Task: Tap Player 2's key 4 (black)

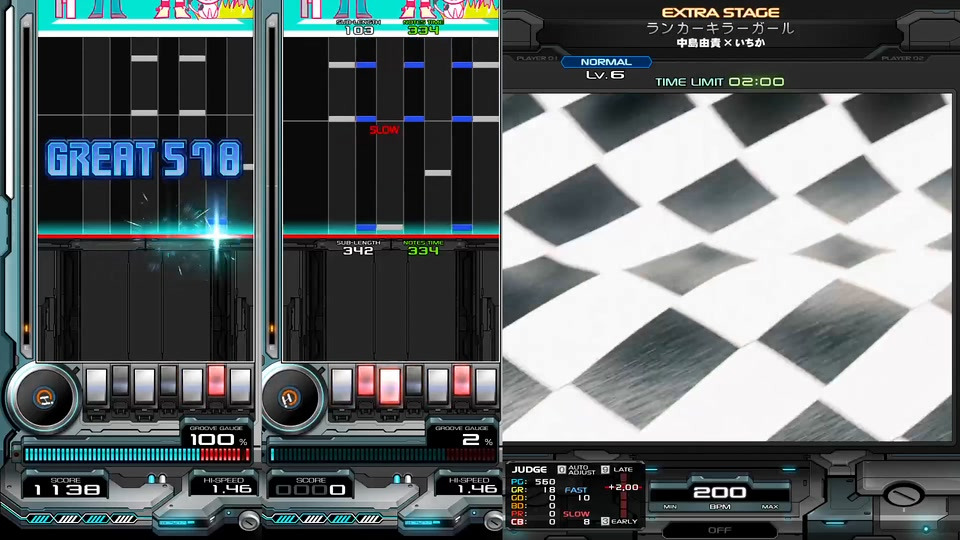Action: (x=414, y=381)
